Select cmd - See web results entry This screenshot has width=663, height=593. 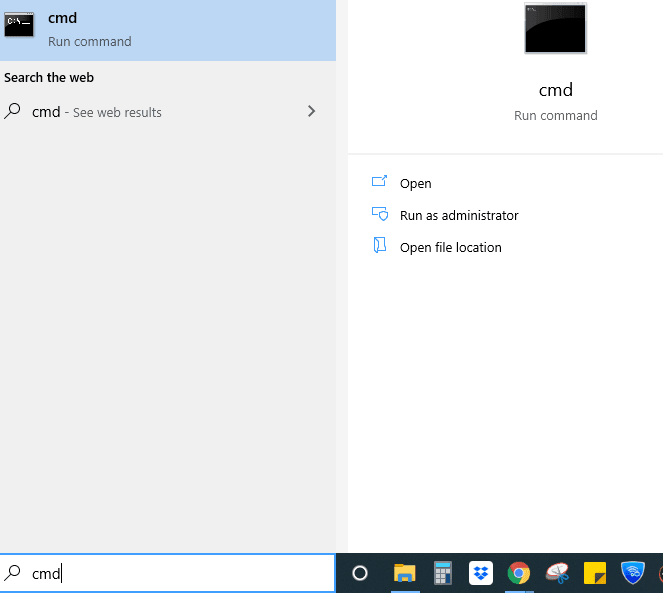pos(168,112)
